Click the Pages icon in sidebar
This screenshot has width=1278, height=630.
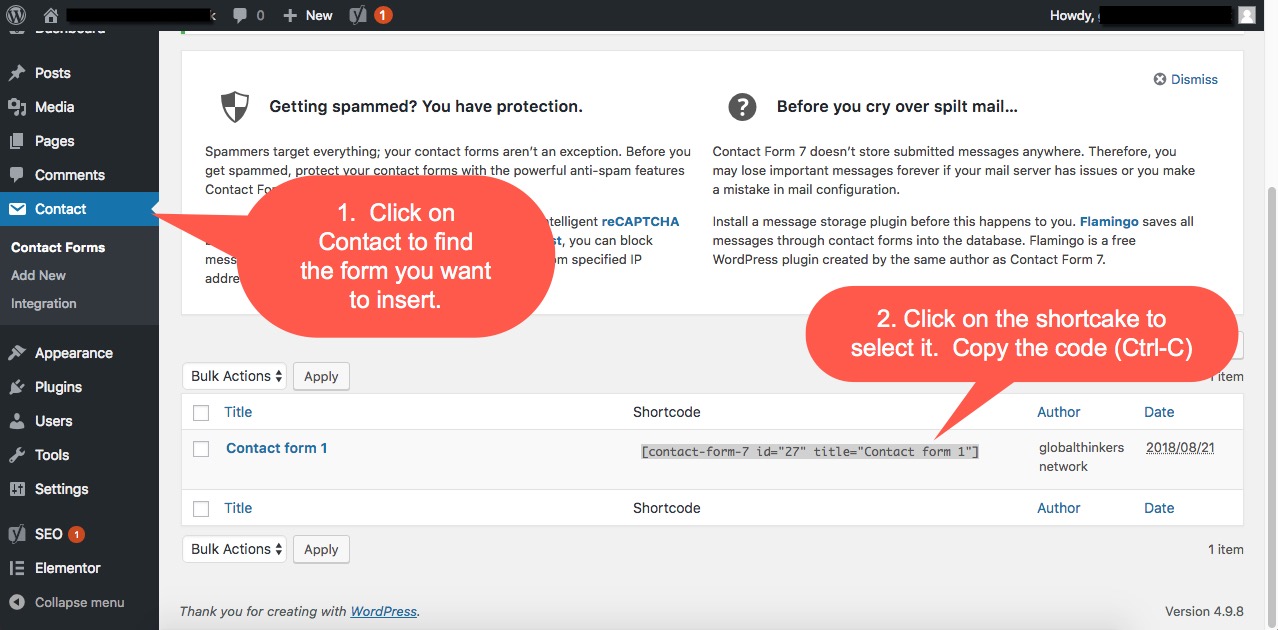pyautogui.click(x=16, y=141)
